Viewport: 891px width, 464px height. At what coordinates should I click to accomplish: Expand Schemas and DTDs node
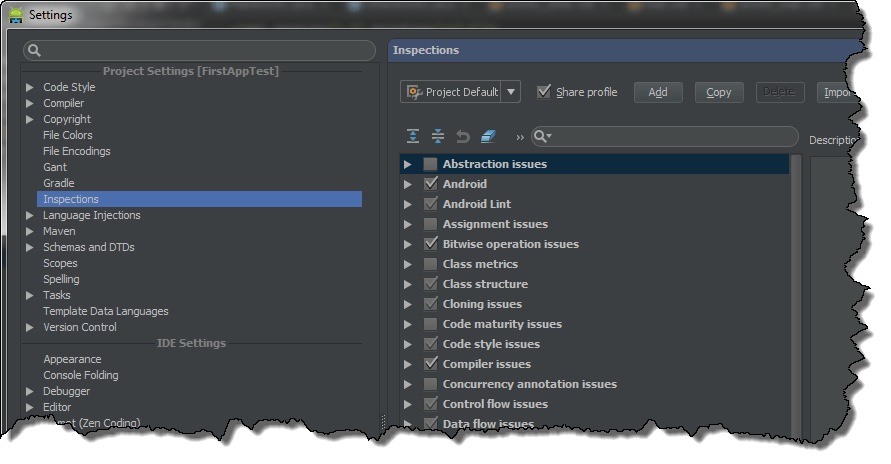[x=30, y=247]
